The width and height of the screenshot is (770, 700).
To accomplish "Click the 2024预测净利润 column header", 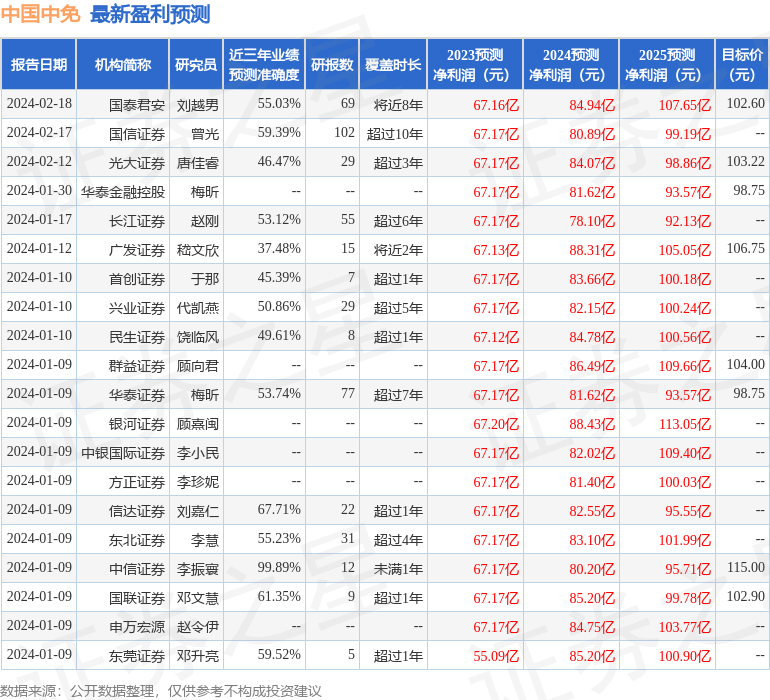I will (x=571, y=65).
